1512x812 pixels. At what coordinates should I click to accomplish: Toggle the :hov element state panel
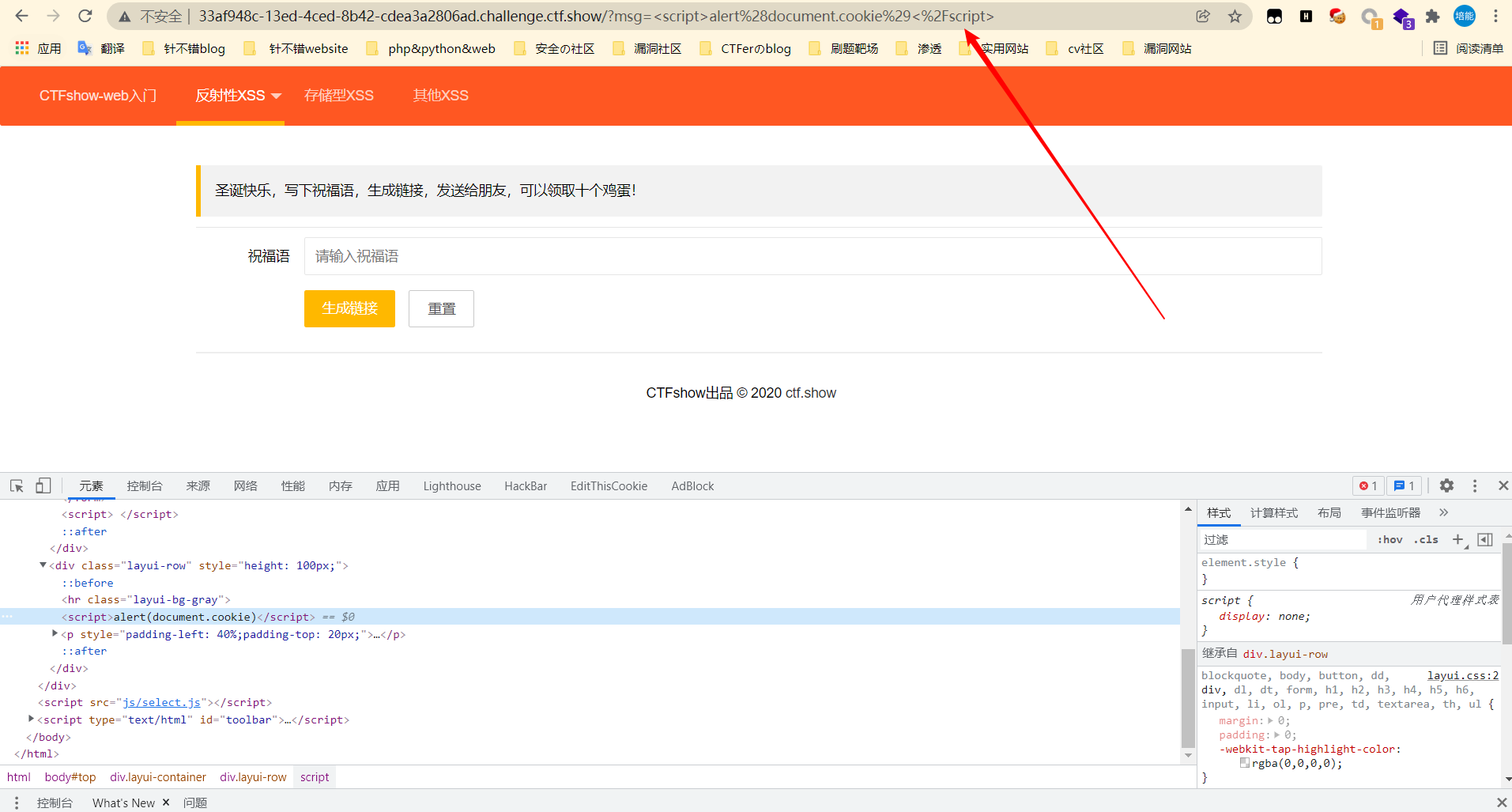(1389, 539)
